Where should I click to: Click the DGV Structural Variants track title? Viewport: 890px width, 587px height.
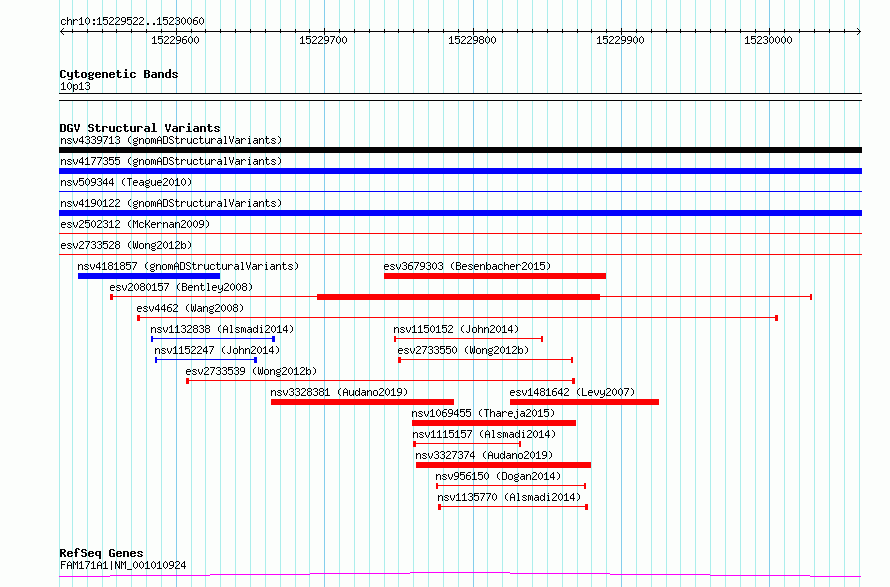pos(140,128)
